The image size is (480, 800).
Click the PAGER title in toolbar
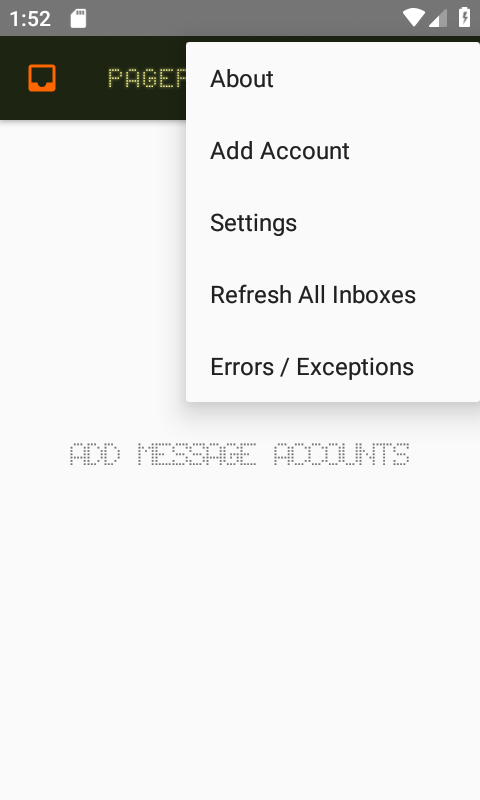tap(147, 79)
